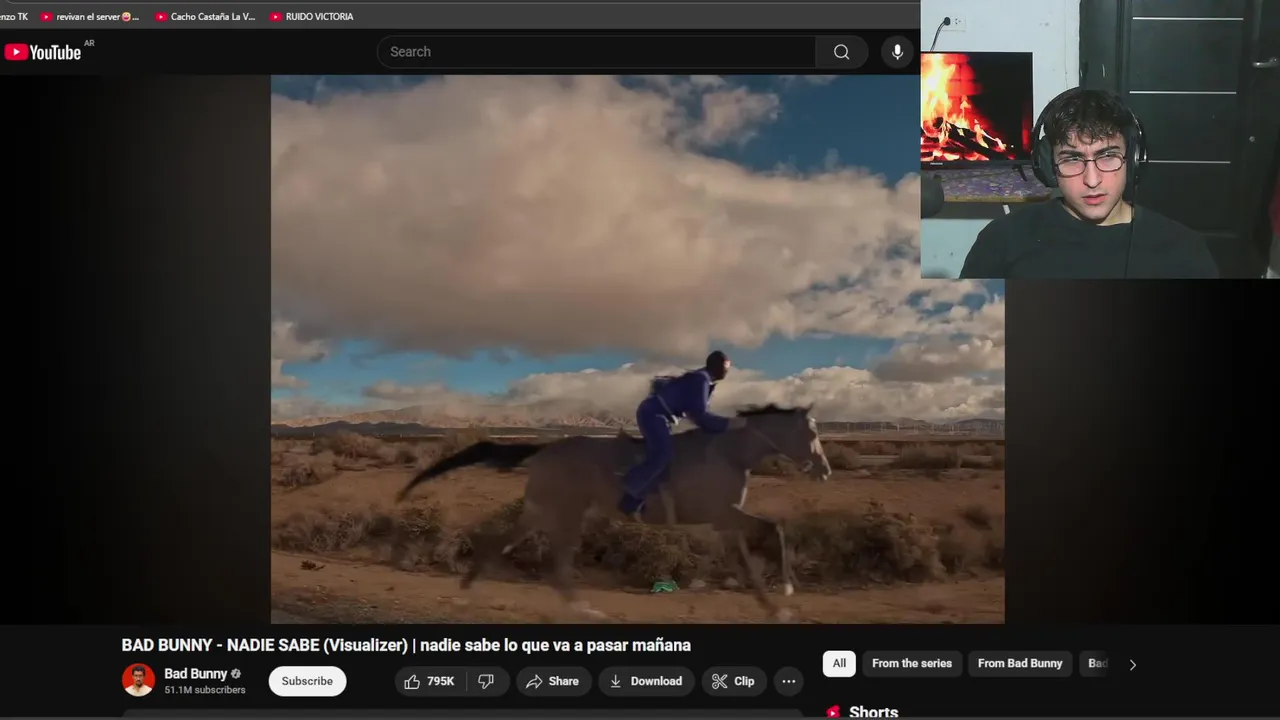
Task: Select the From the series chip
Action: 912,663
